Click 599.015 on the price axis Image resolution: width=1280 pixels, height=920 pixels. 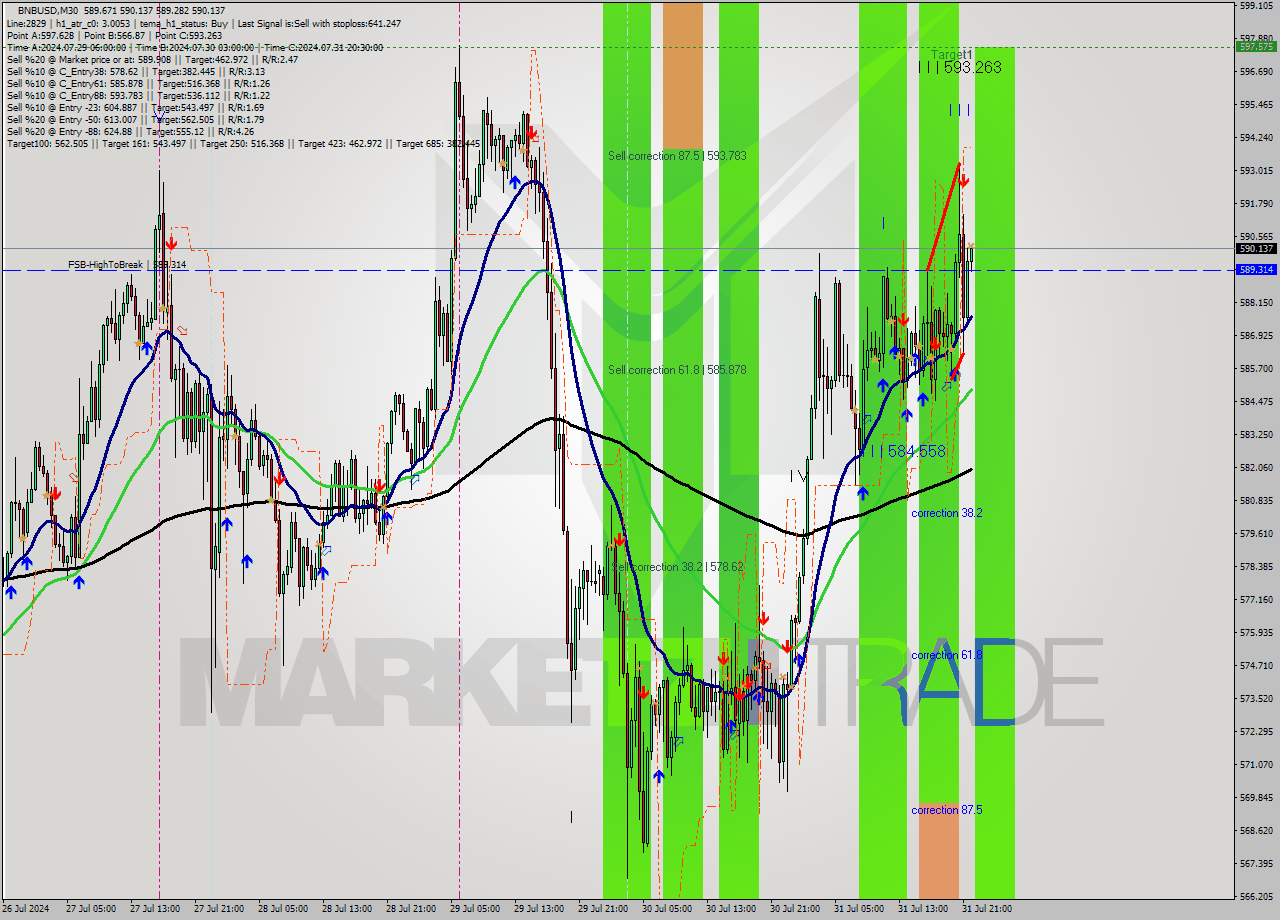pyautogui.click(x=1256, y=5)
